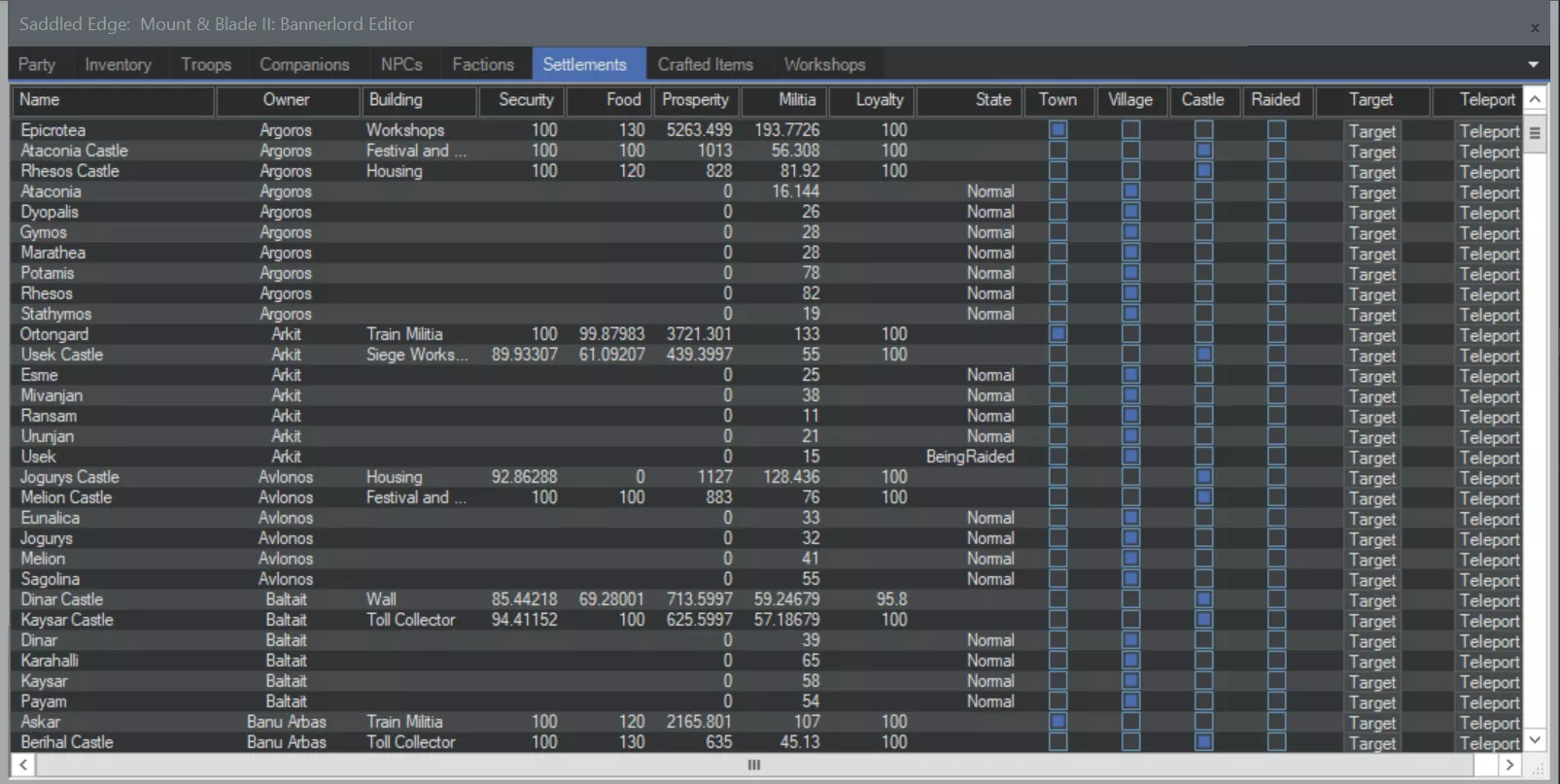Expand the tab overflow dropdown arrow
Image resolution: width=1560 pixels, height=784 pixels.
click(1533, 64)
